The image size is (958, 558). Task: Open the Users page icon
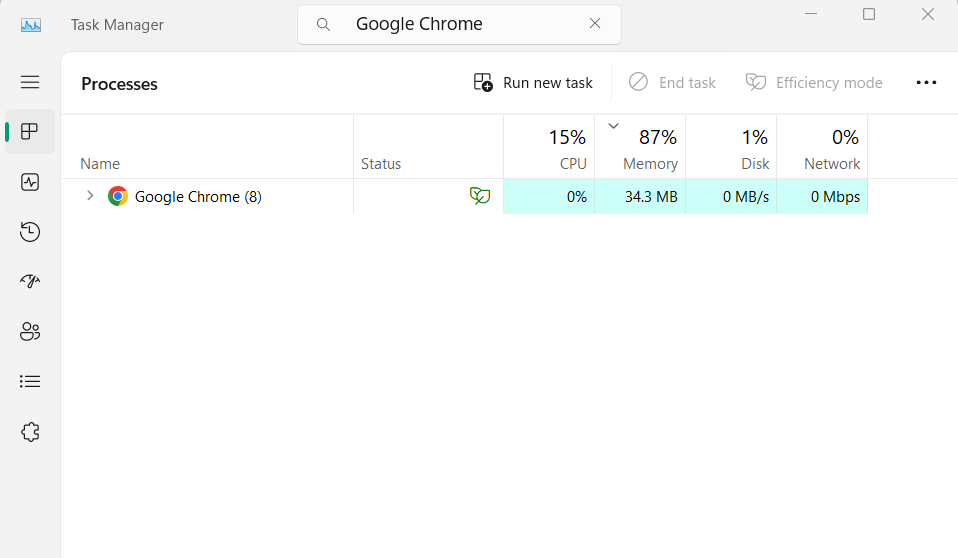(x=30, y=331)
